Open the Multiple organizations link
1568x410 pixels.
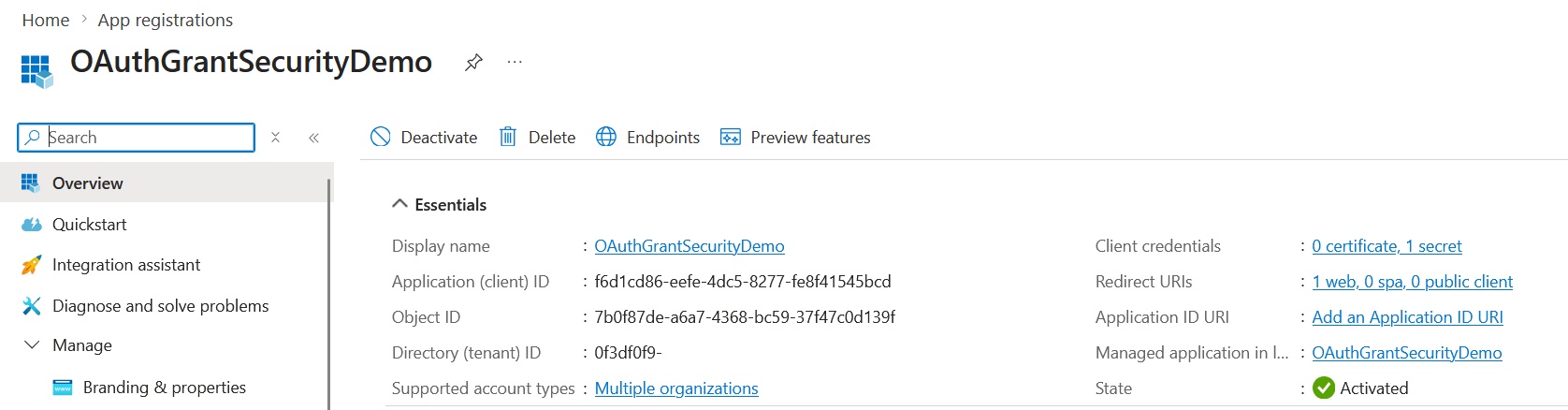coord(676,388)
